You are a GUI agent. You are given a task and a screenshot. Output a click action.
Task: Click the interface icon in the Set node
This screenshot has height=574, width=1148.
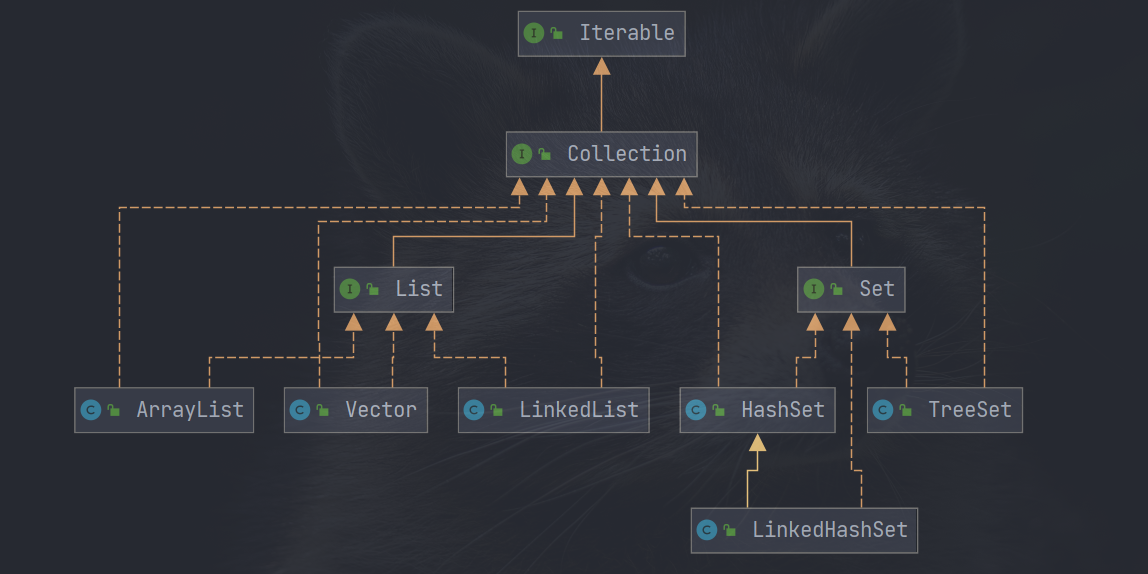pos(813,289)
